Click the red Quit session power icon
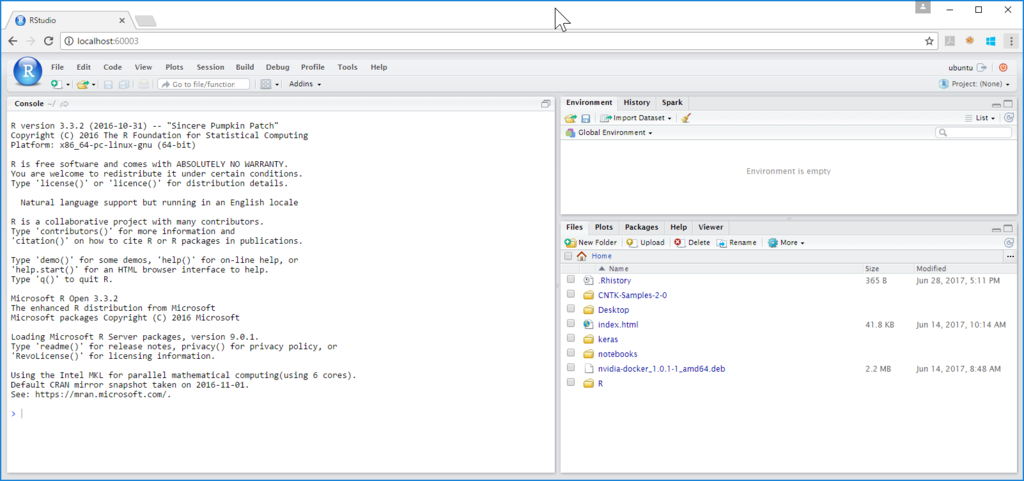This screenshot has height=481, width=1024. (1003, 67)
